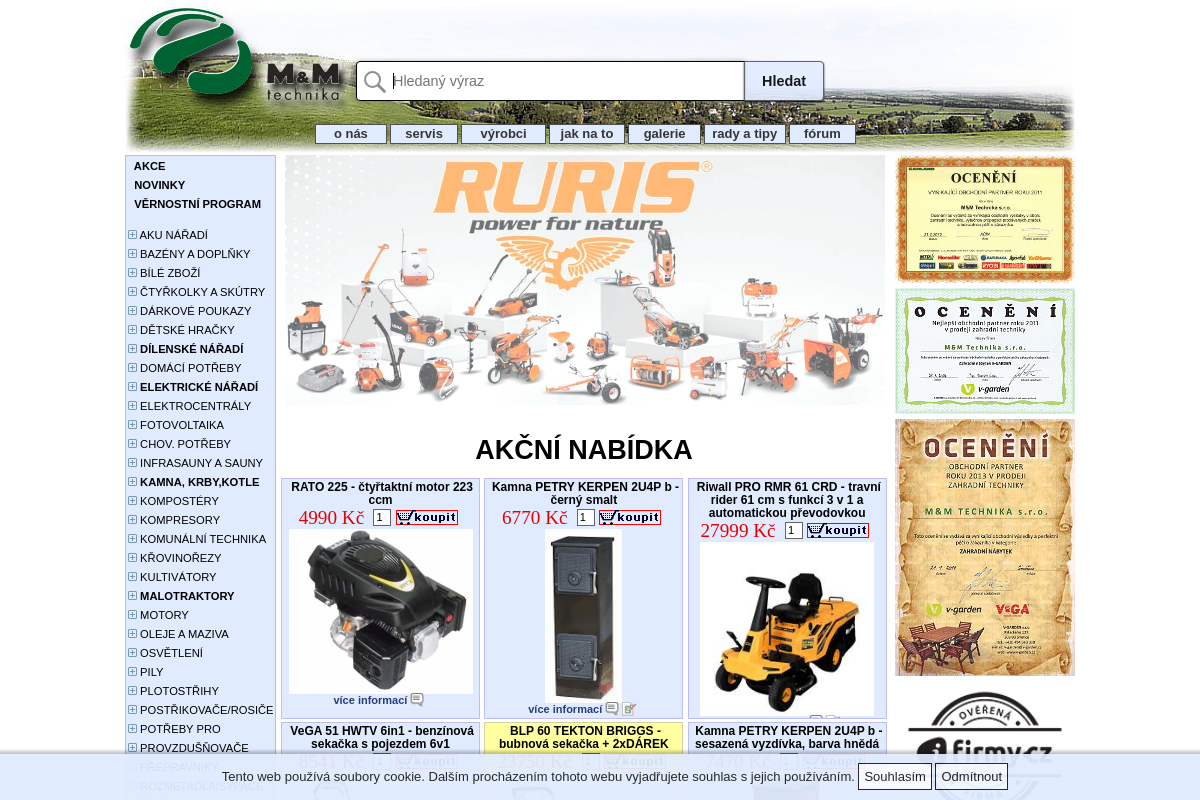Click quantity field for Kamna PETRY black
1200x800 pixels.
click(x=586, y=517)
